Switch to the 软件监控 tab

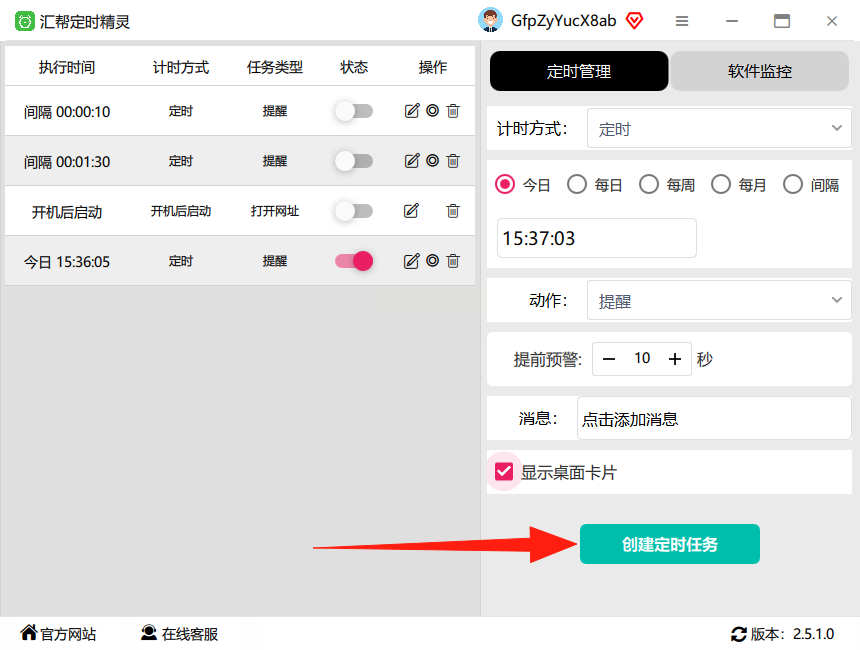pos(760,71)
